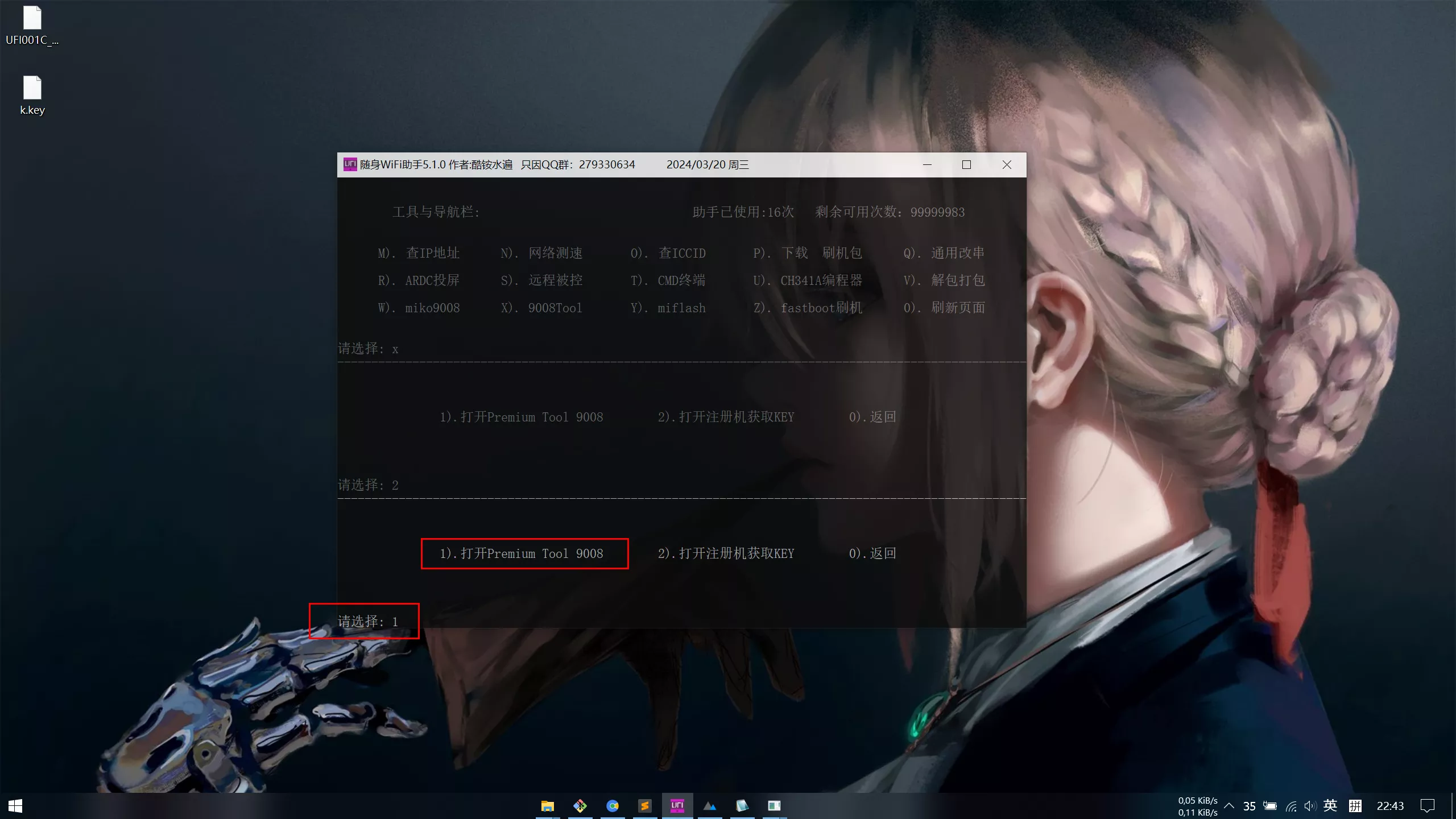Click the Q). 通用改串 option
This screenshot has height=819, width=1456.
pyautogui.click(x=944, y=253)
